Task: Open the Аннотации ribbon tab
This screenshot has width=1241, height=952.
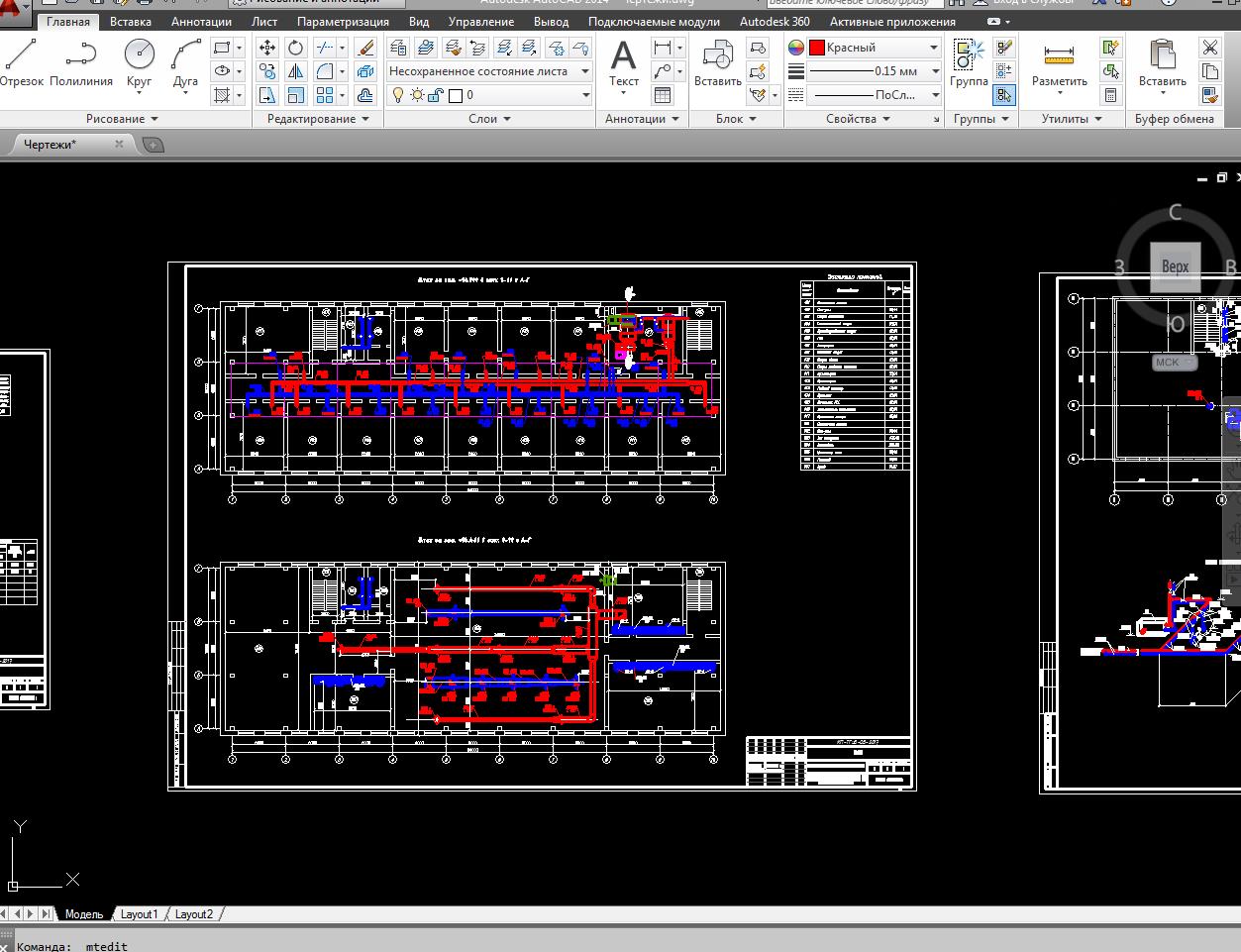Action: coord(201,21)
